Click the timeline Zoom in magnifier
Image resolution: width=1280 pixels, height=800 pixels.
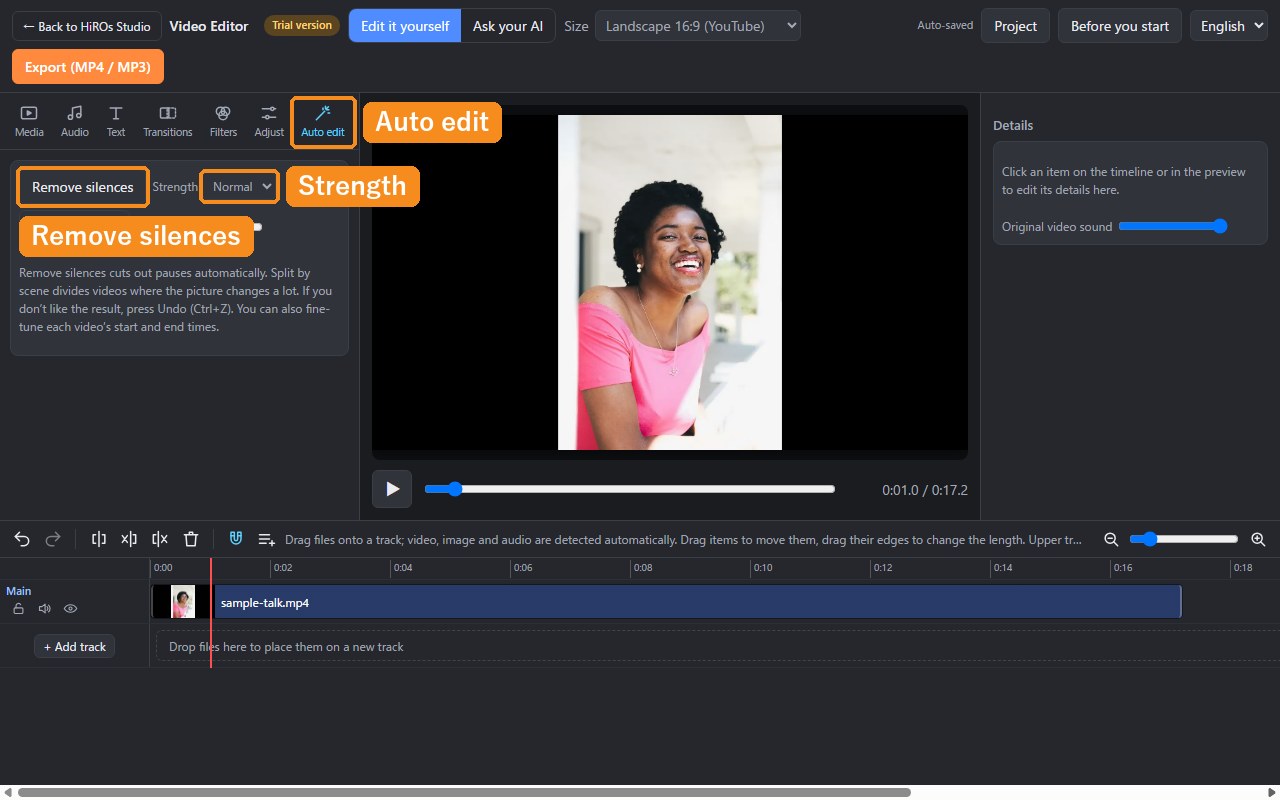[1258, 539]
